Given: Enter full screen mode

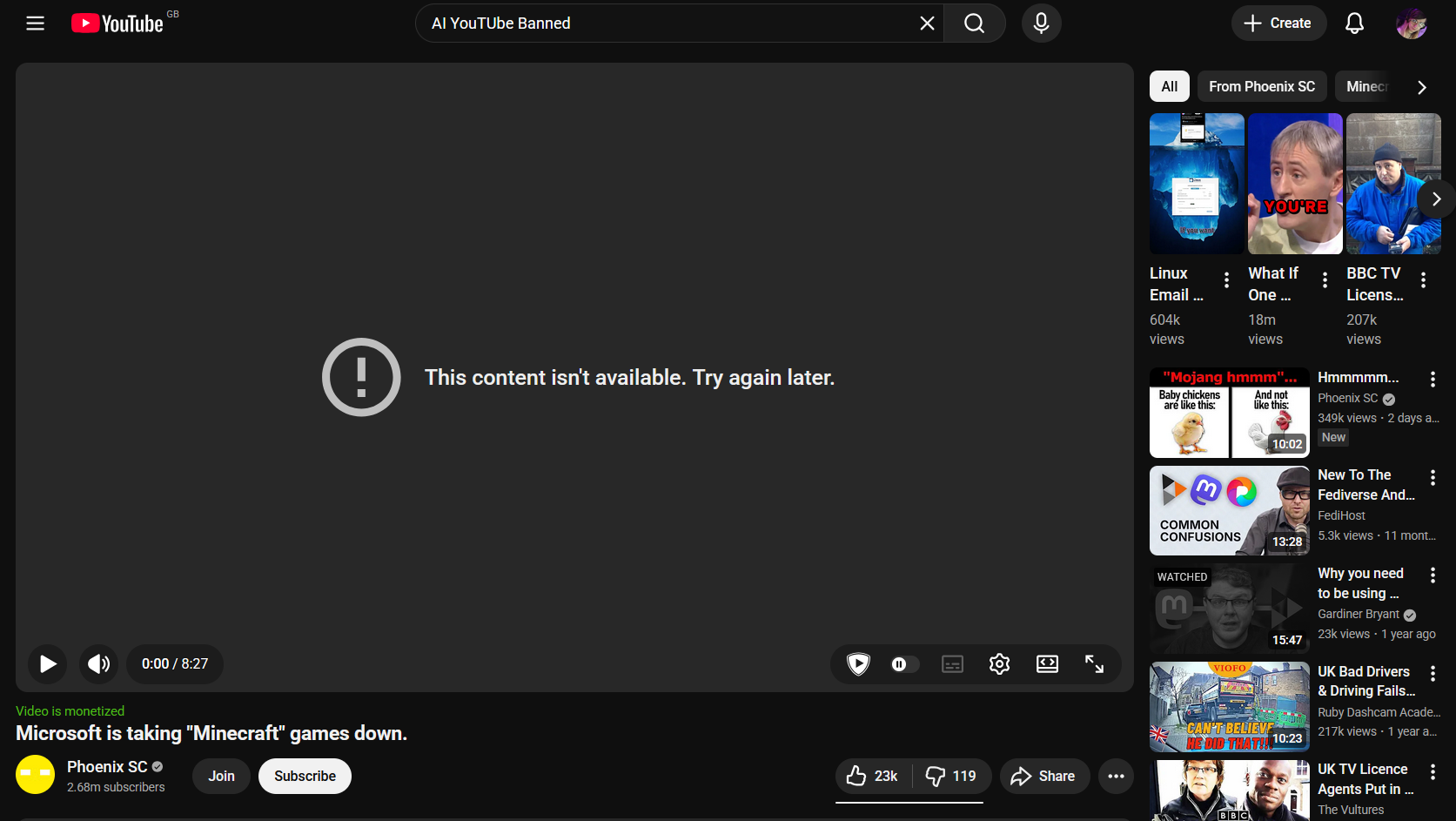Looking at the screenshot, I should [x=1094, y=664].
